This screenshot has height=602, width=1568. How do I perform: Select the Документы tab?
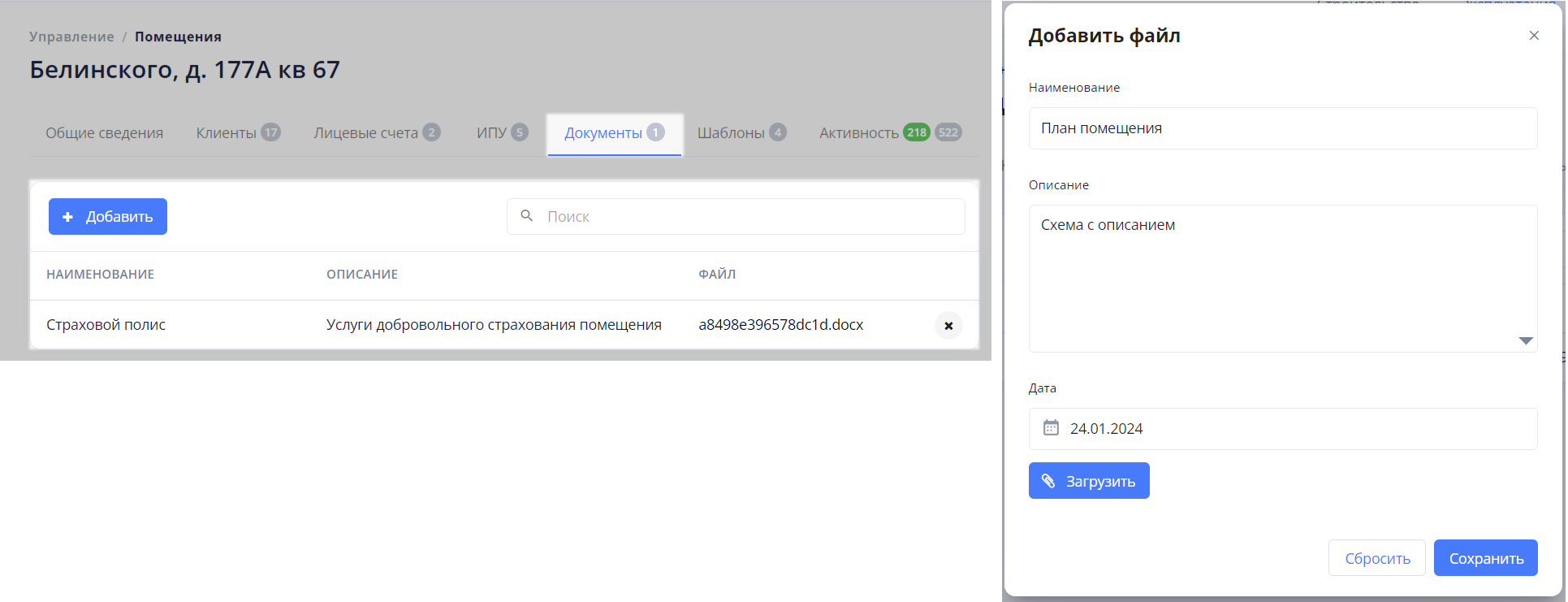tap(614, 133)
